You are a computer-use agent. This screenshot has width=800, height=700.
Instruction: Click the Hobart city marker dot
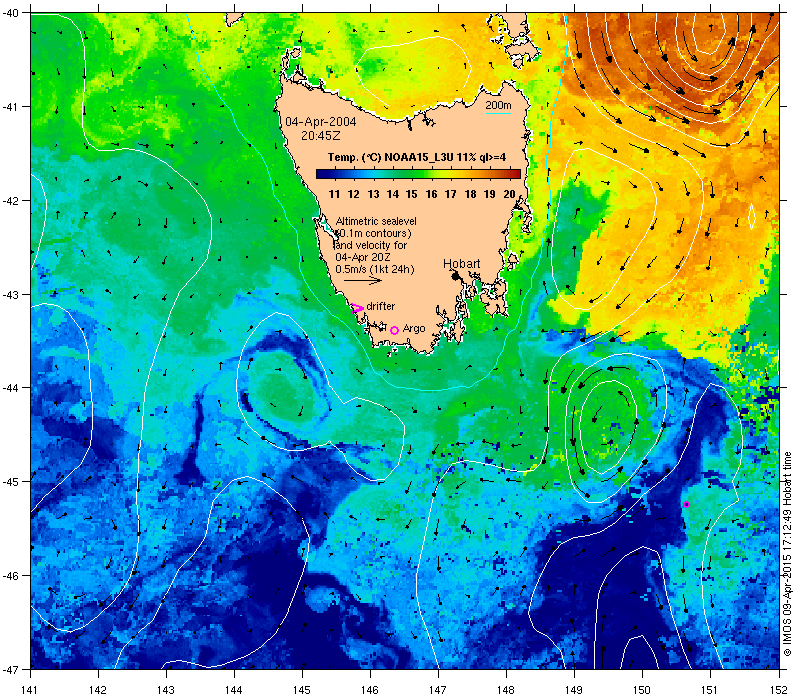point(456,276)
